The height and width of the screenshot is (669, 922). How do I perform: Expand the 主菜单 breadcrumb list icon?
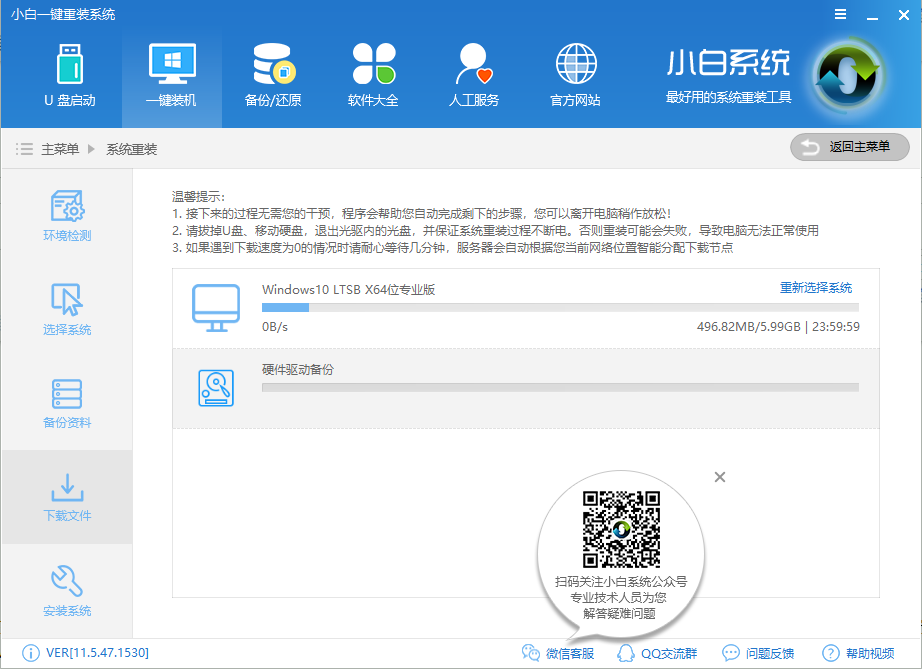pyautogui.click(x=24, y=147)
